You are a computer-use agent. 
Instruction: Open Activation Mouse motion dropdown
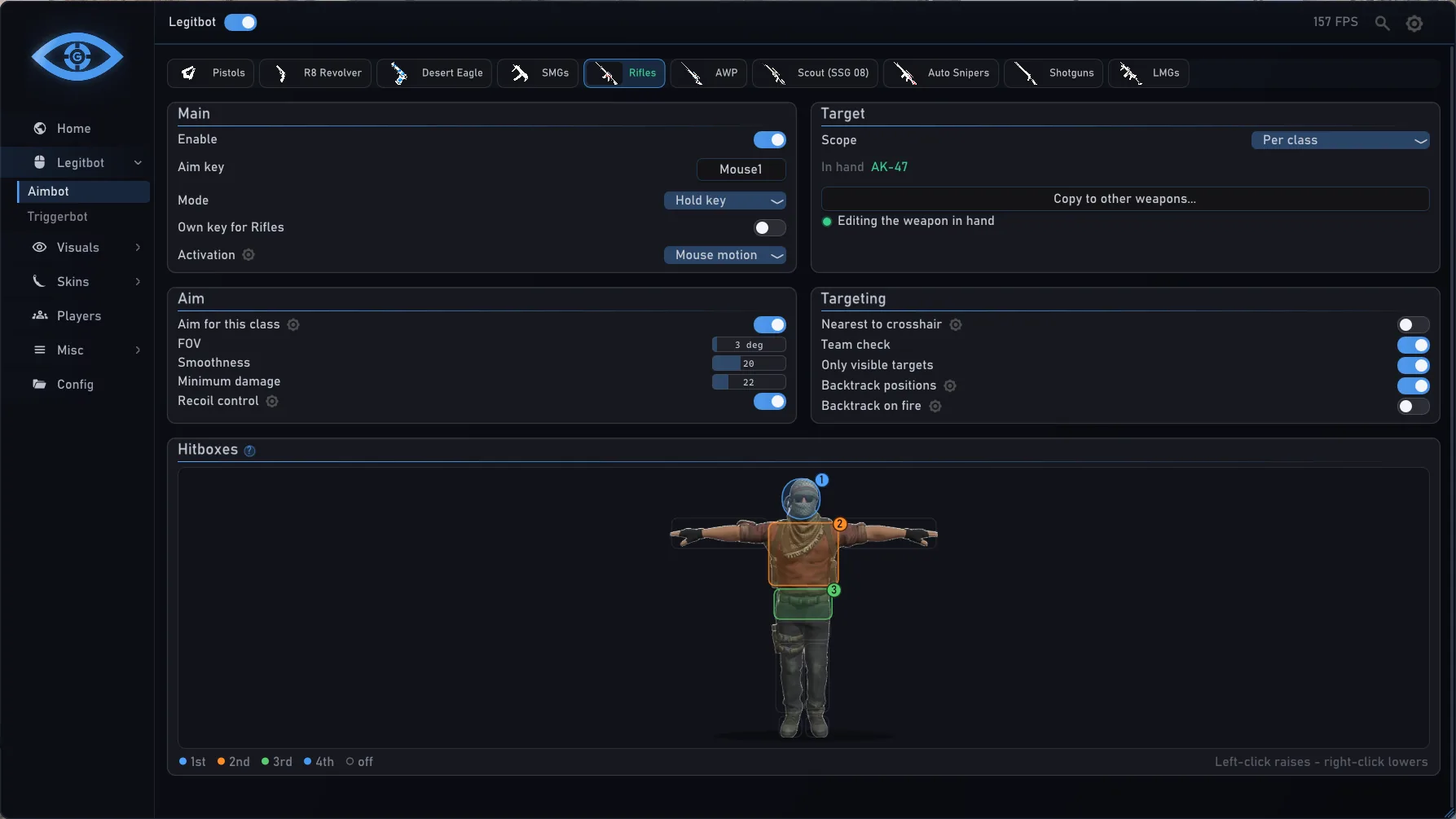pyautogui.click(x=725, y=255)
